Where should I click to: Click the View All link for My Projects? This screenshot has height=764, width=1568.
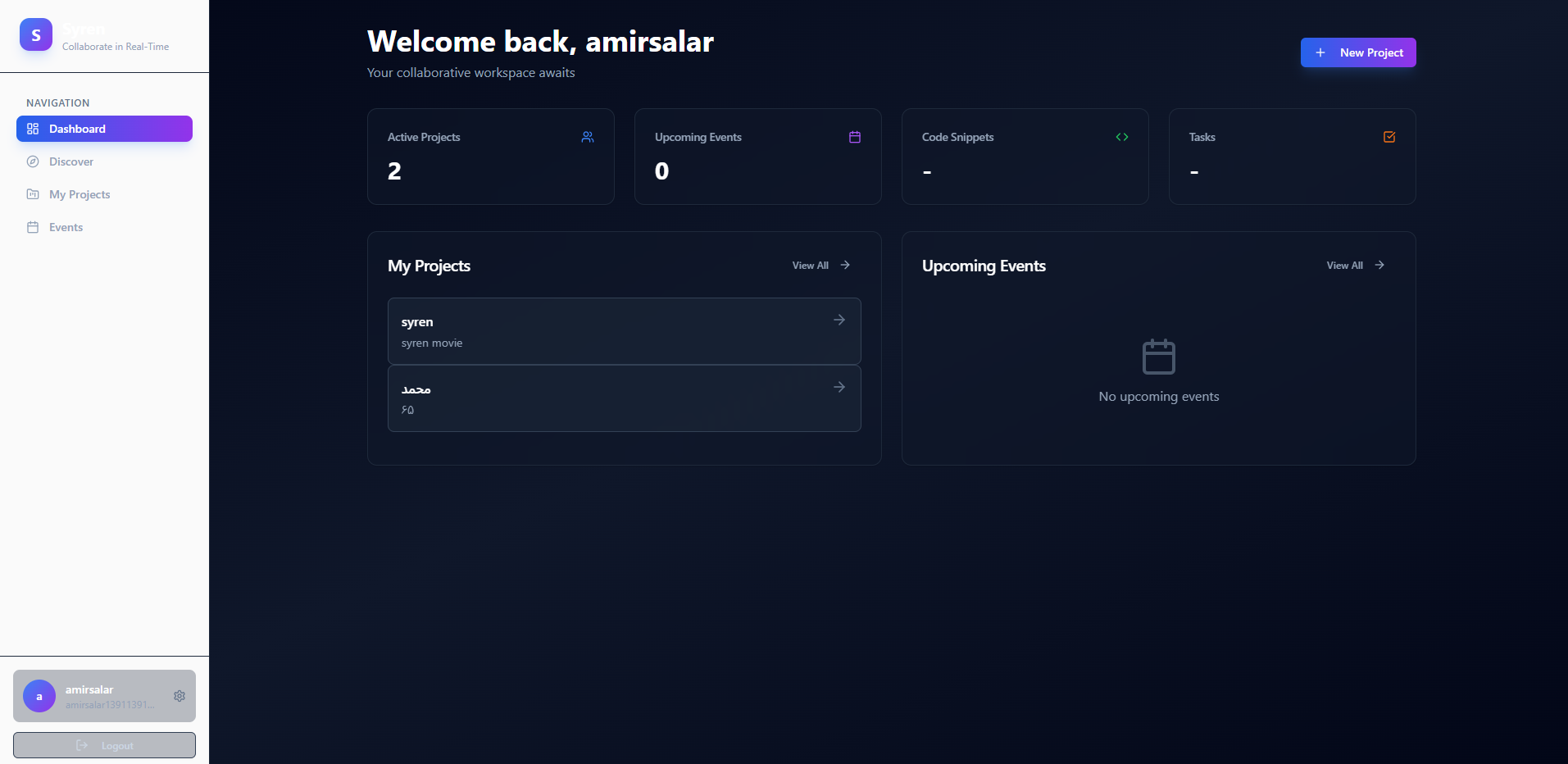(809, 265)
